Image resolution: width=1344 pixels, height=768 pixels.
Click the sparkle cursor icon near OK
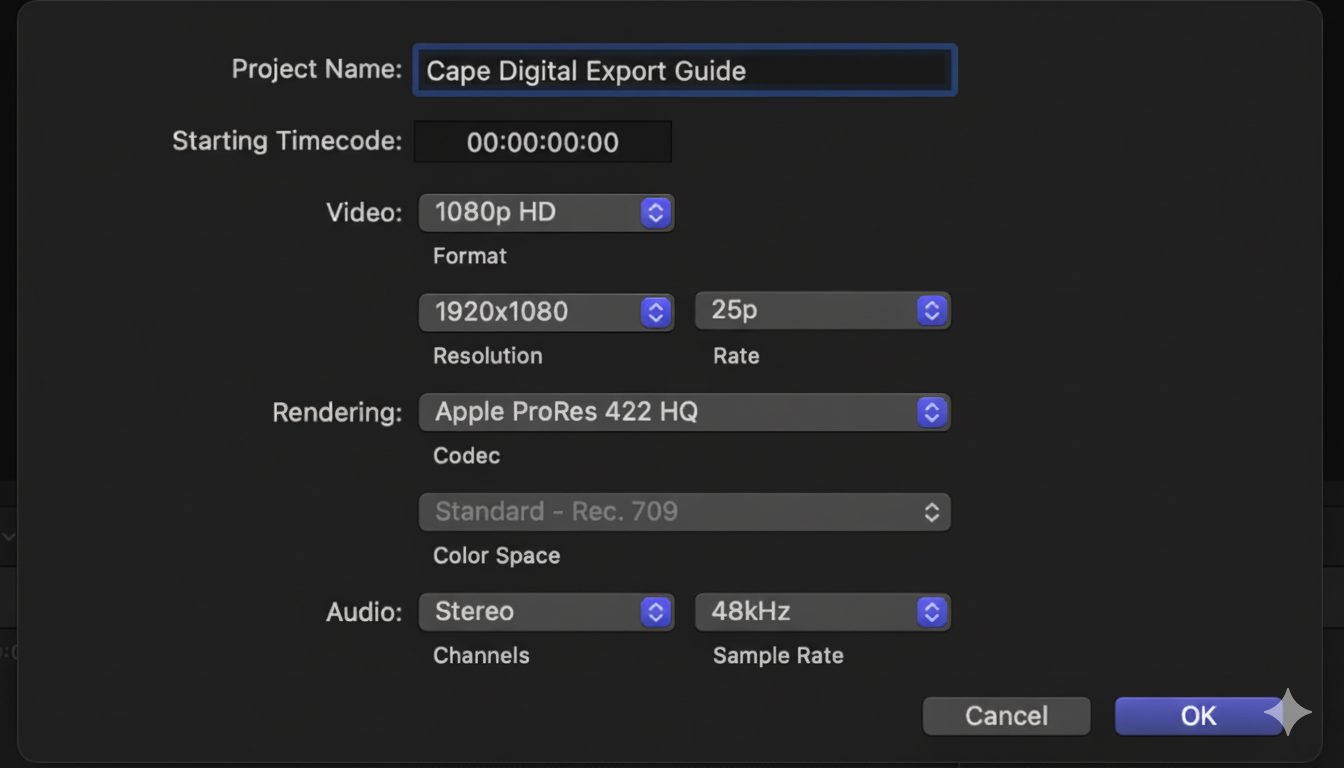pyautogui.click(x=1289, y=712)
